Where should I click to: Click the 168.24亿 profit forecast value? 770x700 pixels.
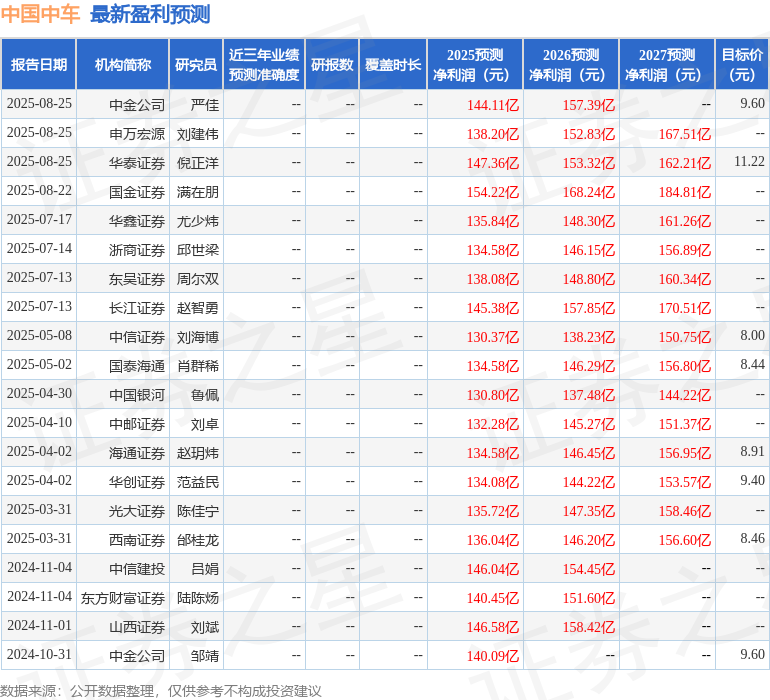tap(588, 192)
